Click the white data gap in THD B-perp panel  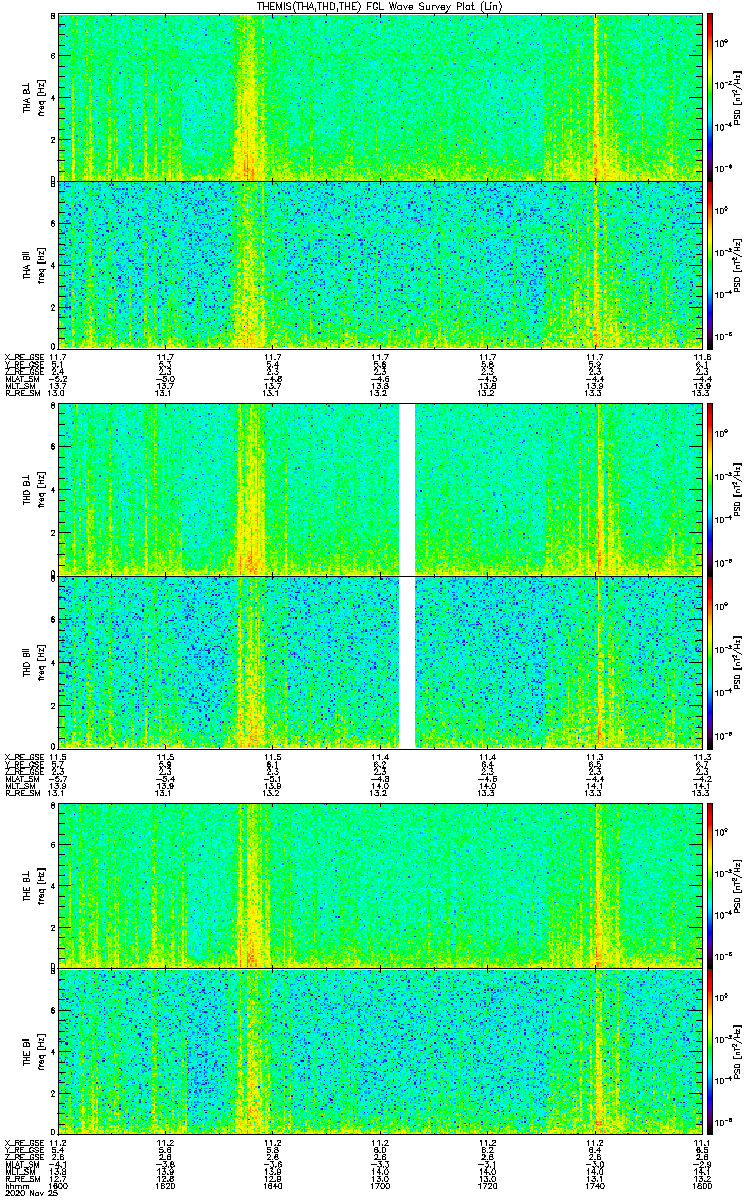407,488
